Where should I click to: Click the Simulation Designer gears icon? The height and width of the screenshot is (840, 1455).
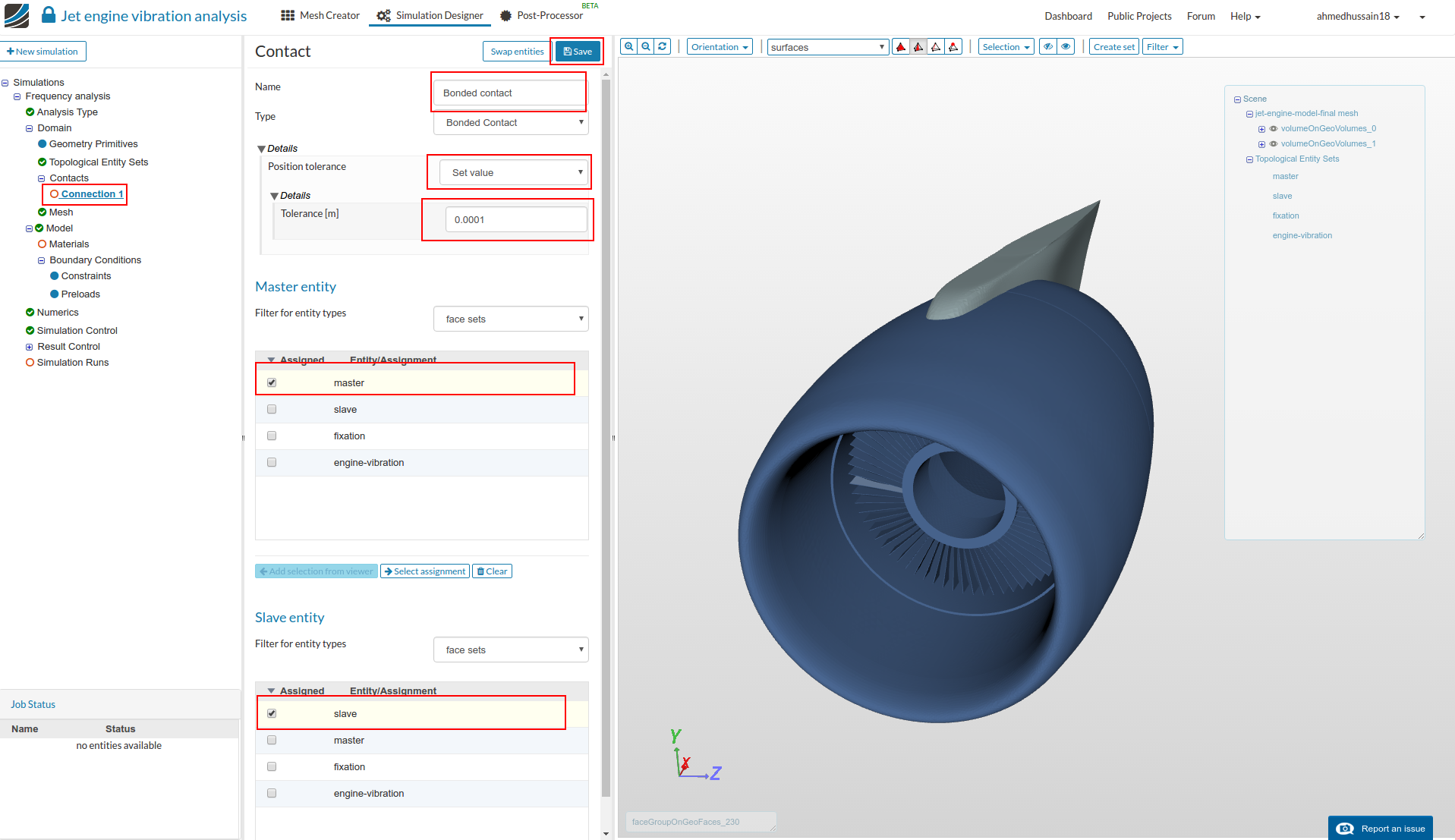point(384,15)
